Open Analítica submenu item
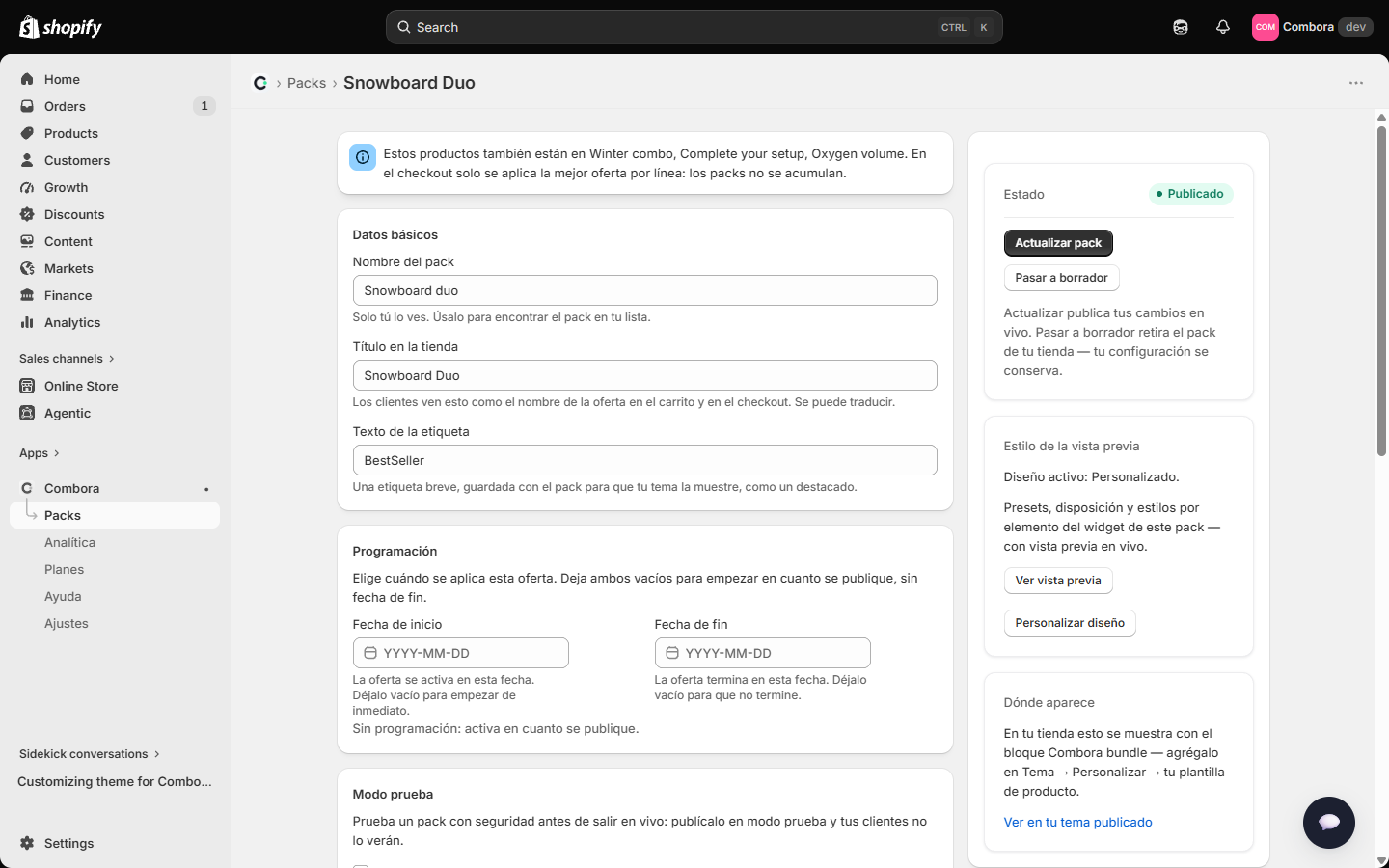The width and height of the screenshot is (1389, 868). tap(116, 542)
